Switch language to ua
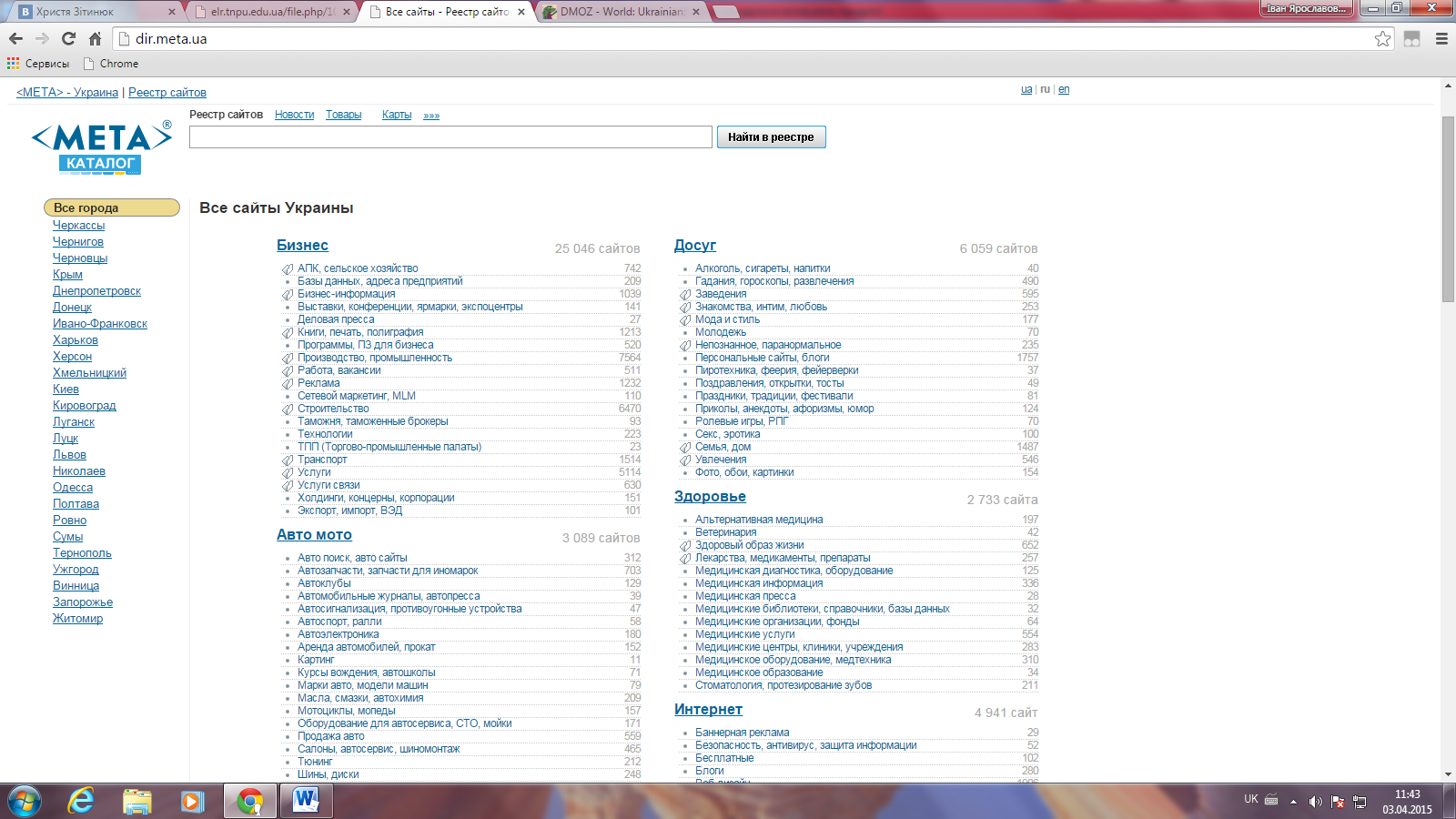 click(x=1026, y=89)
